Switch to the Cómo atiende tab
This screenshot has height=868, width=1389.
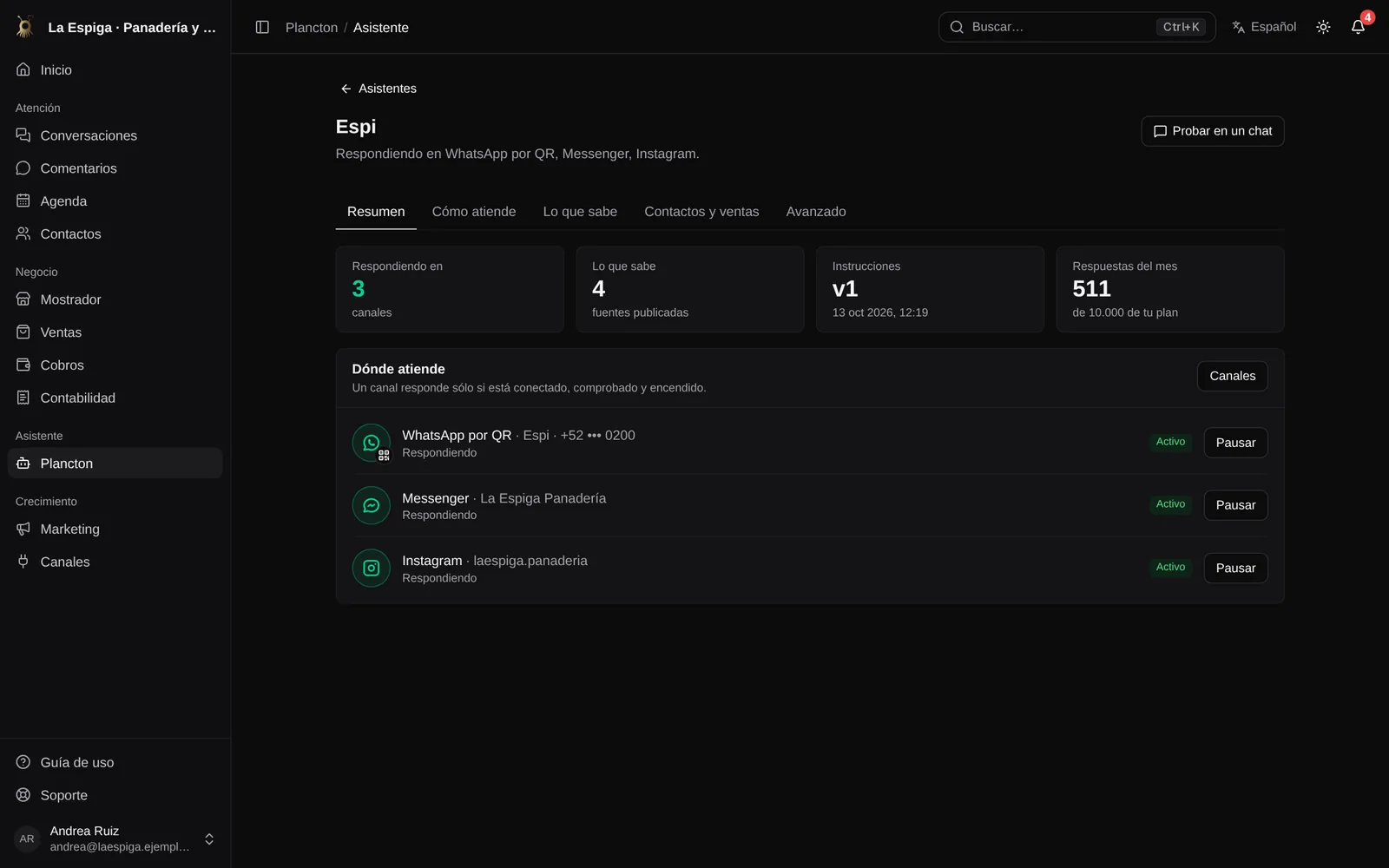click(x=474, y=212)
